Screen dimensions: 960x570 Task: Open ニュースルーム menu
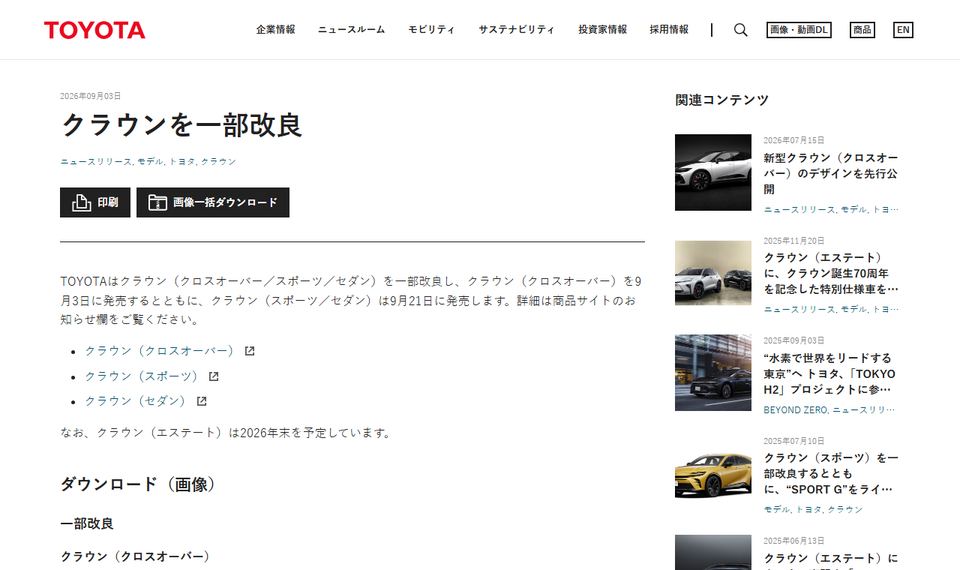pyautogui.click(x=351, y=29)
